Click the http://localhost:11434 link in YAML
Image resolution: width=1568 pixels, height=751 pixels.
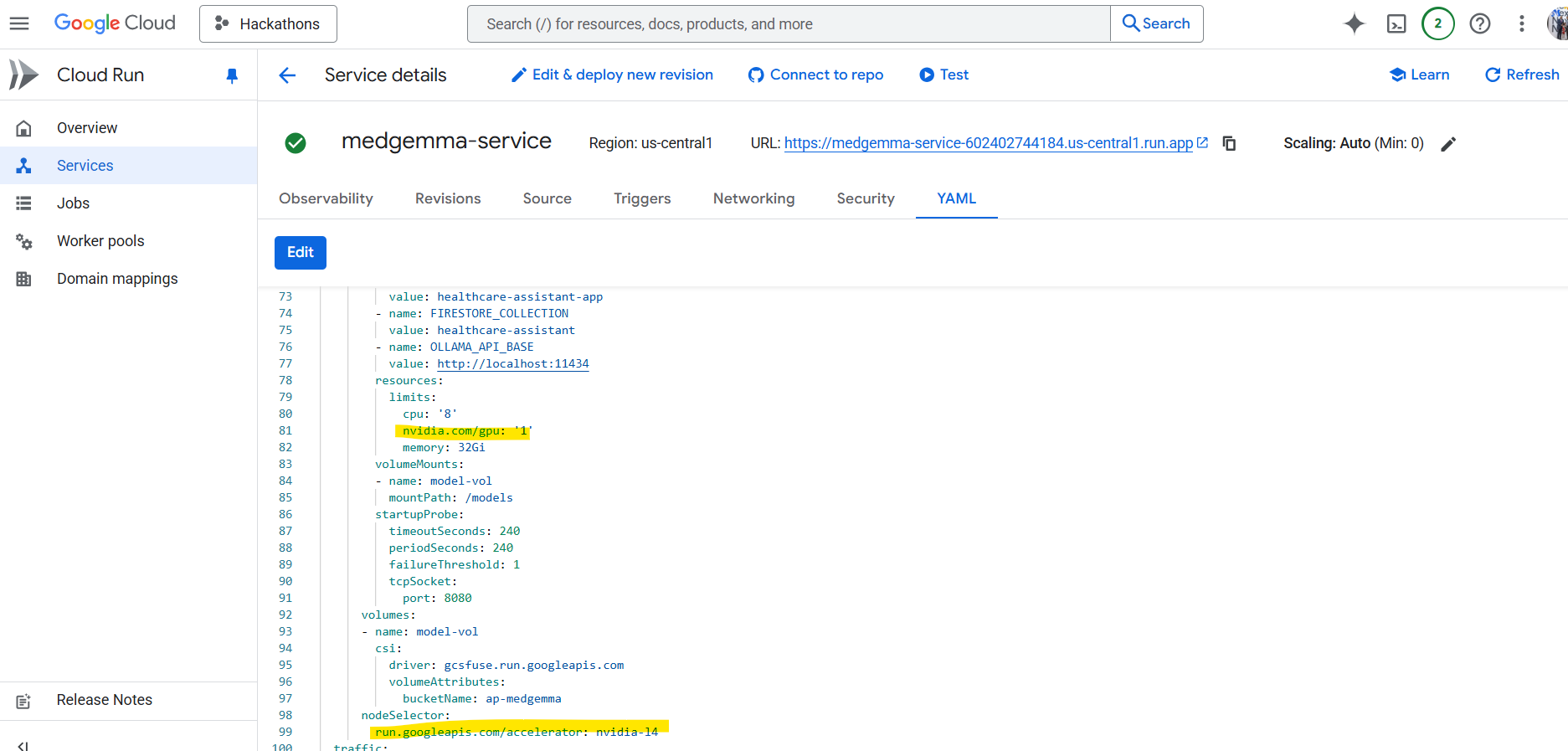tap(513, 363)
